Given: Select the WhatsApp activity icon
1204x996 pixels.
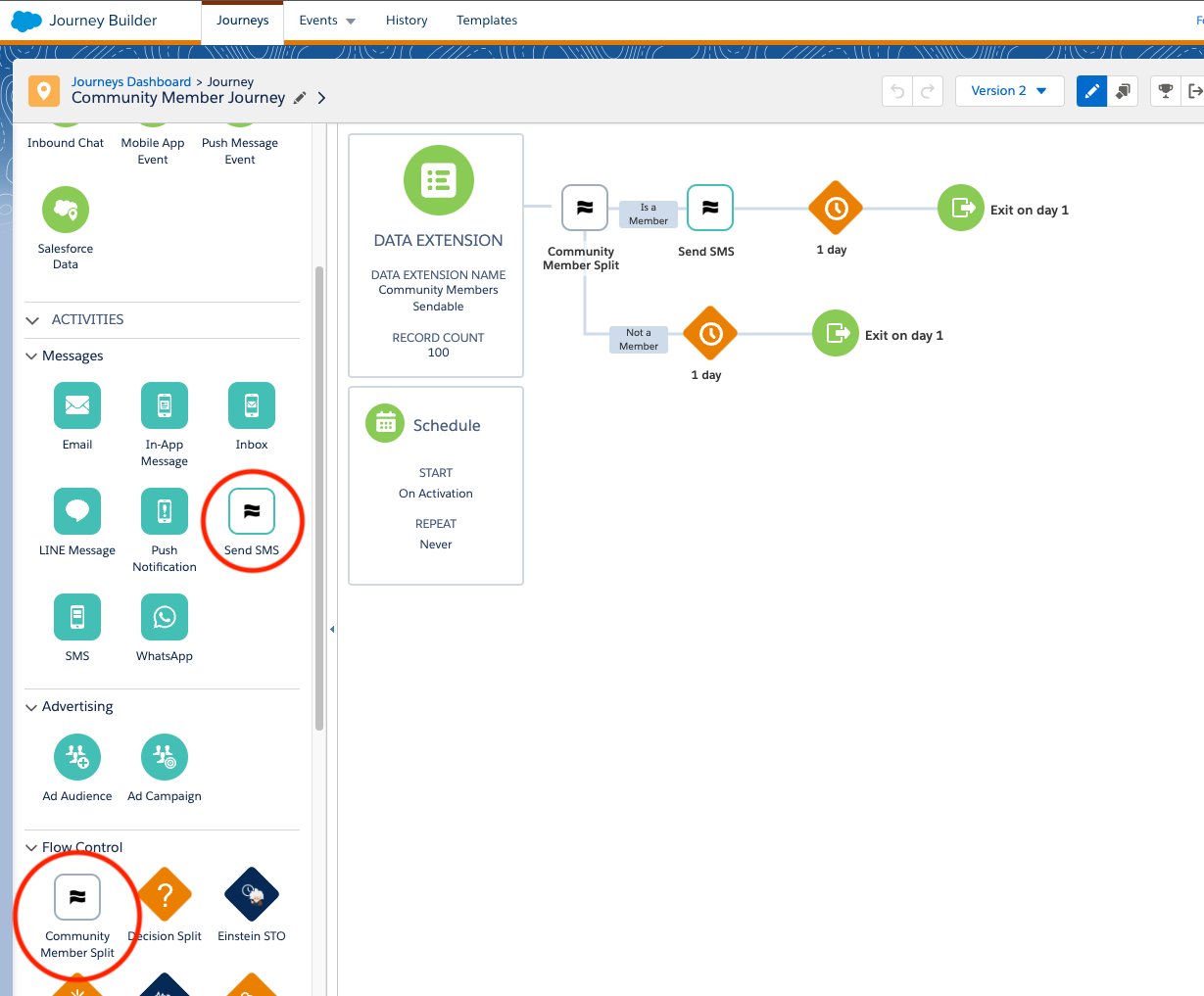Looking at the screenshot, I should (165, 617).
